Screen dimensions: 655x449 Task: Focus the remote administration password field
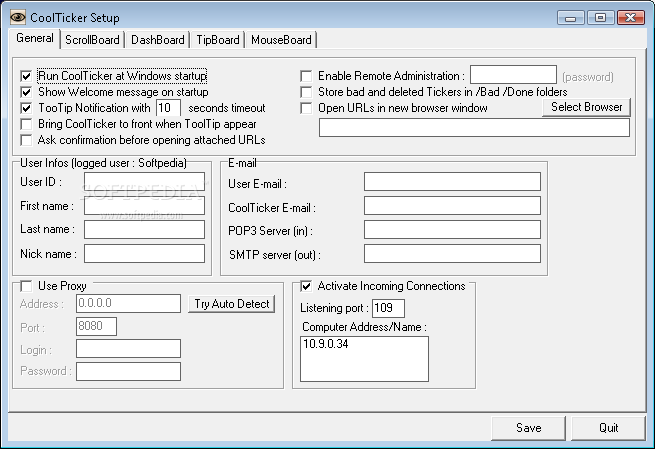pos(513,75)
